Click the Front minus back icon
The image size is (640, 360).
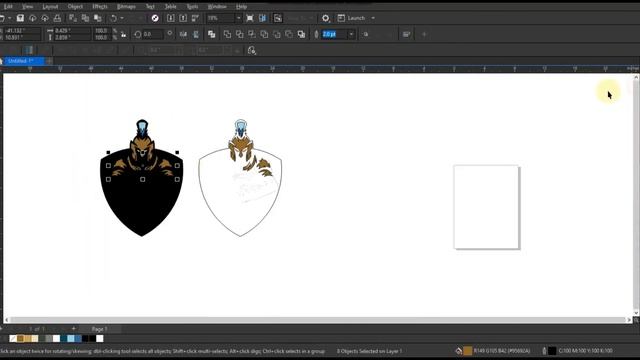(277, 34)
